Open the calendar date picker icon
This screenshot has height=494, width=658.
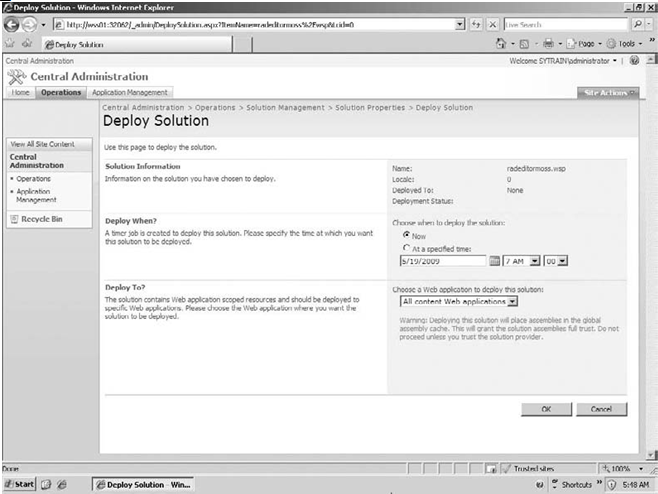tap(495, 261)
